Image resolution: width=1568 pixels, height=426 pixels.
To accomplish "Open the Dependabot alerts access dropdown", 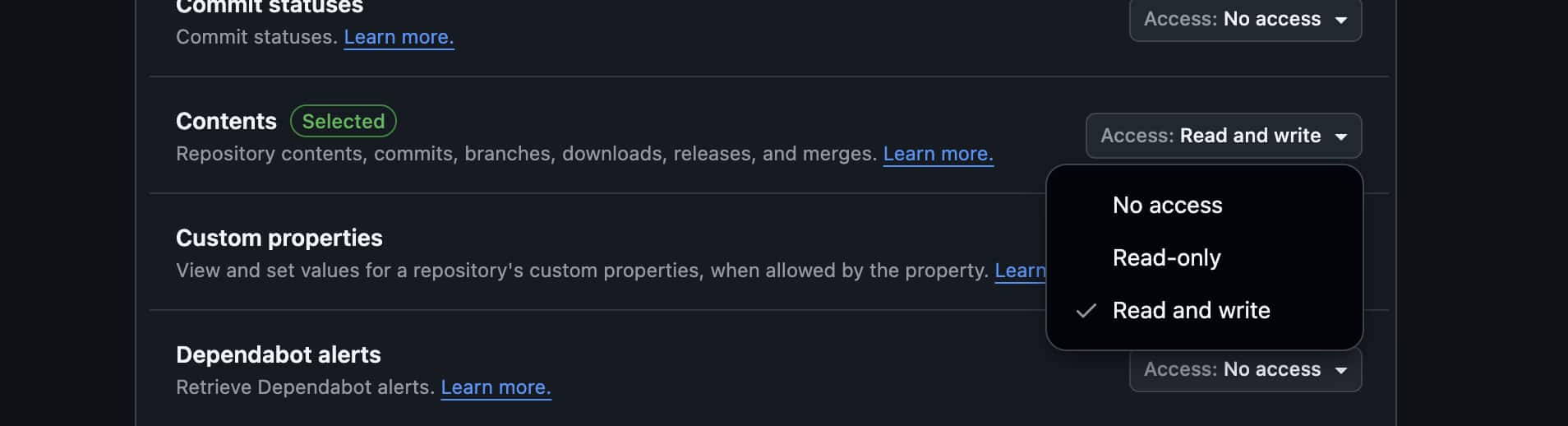I will (x=1245, y=369).
